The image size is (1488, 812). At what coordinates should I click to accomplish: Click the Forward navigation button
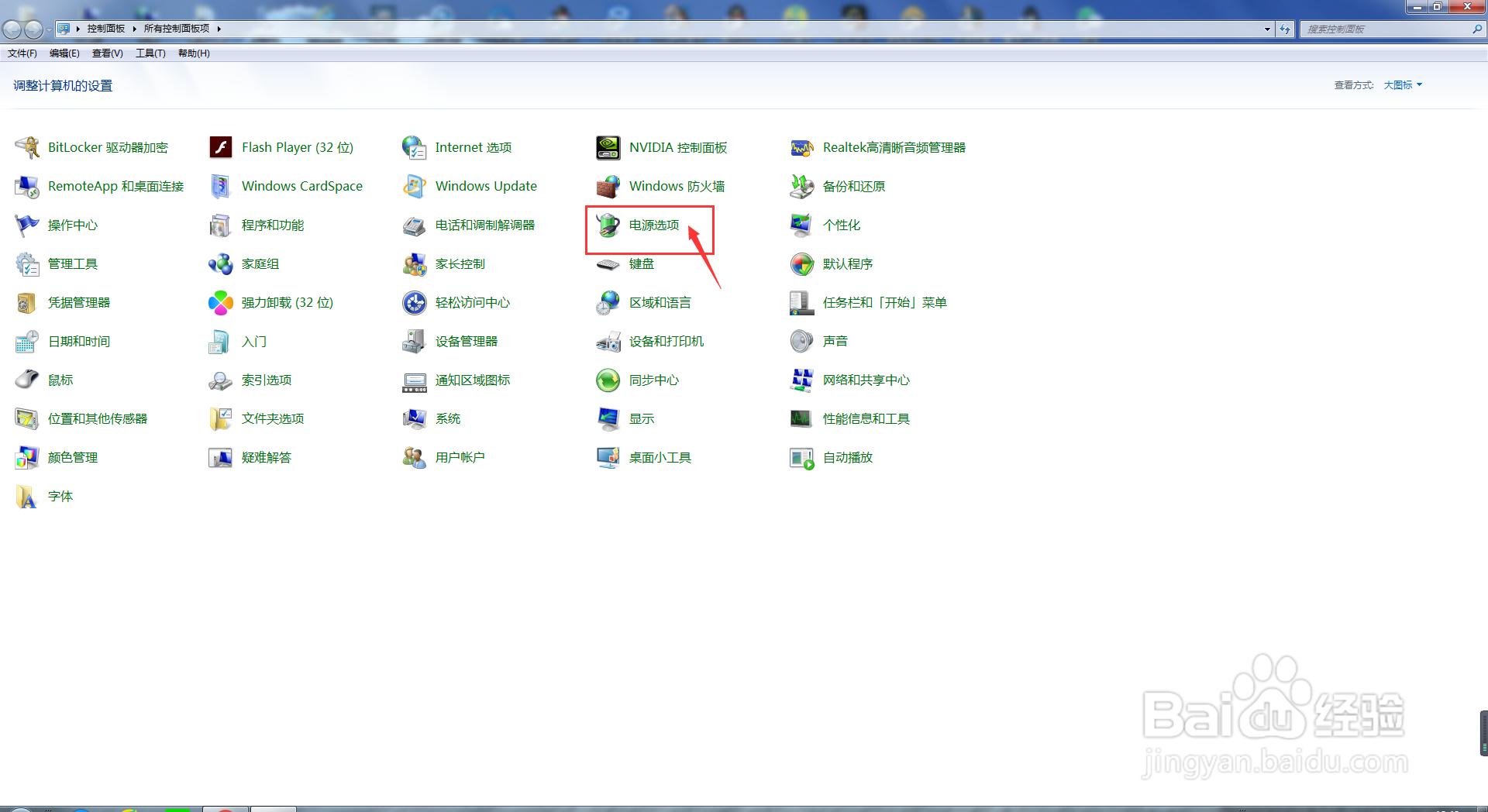point(33,29)
